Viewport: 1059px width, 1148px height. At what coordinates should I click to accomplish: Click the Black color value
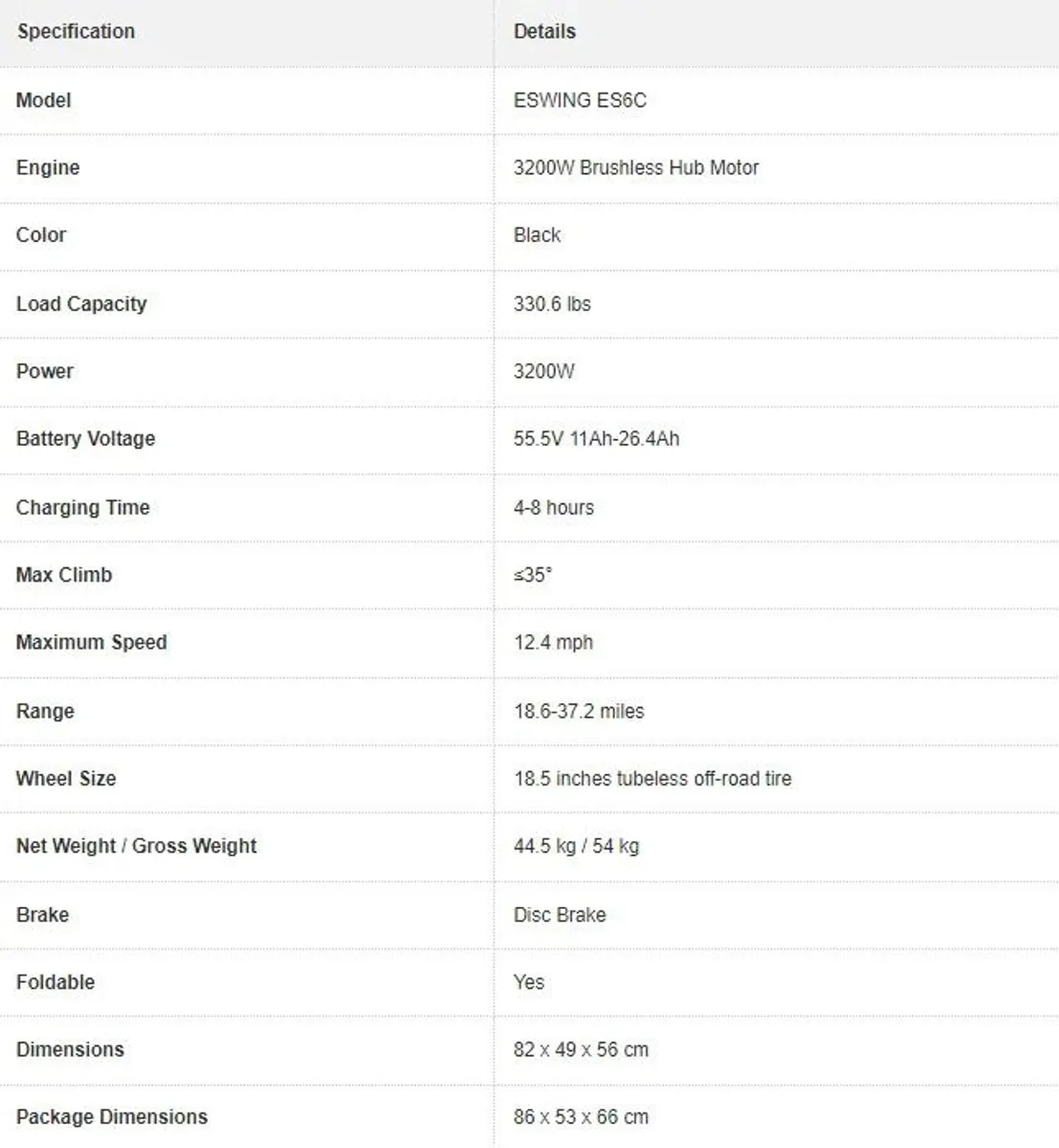(x=537, y=235)
